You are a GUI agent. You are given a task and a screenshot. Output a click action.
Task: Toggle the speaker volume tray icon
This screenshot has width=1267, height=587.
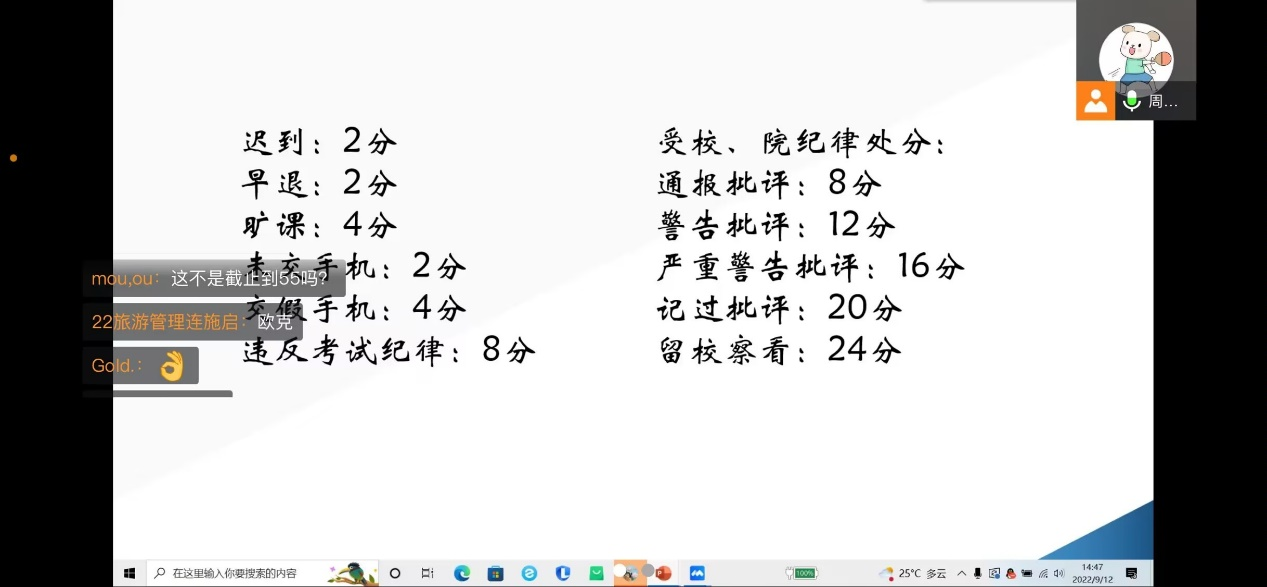point(1059,573)
